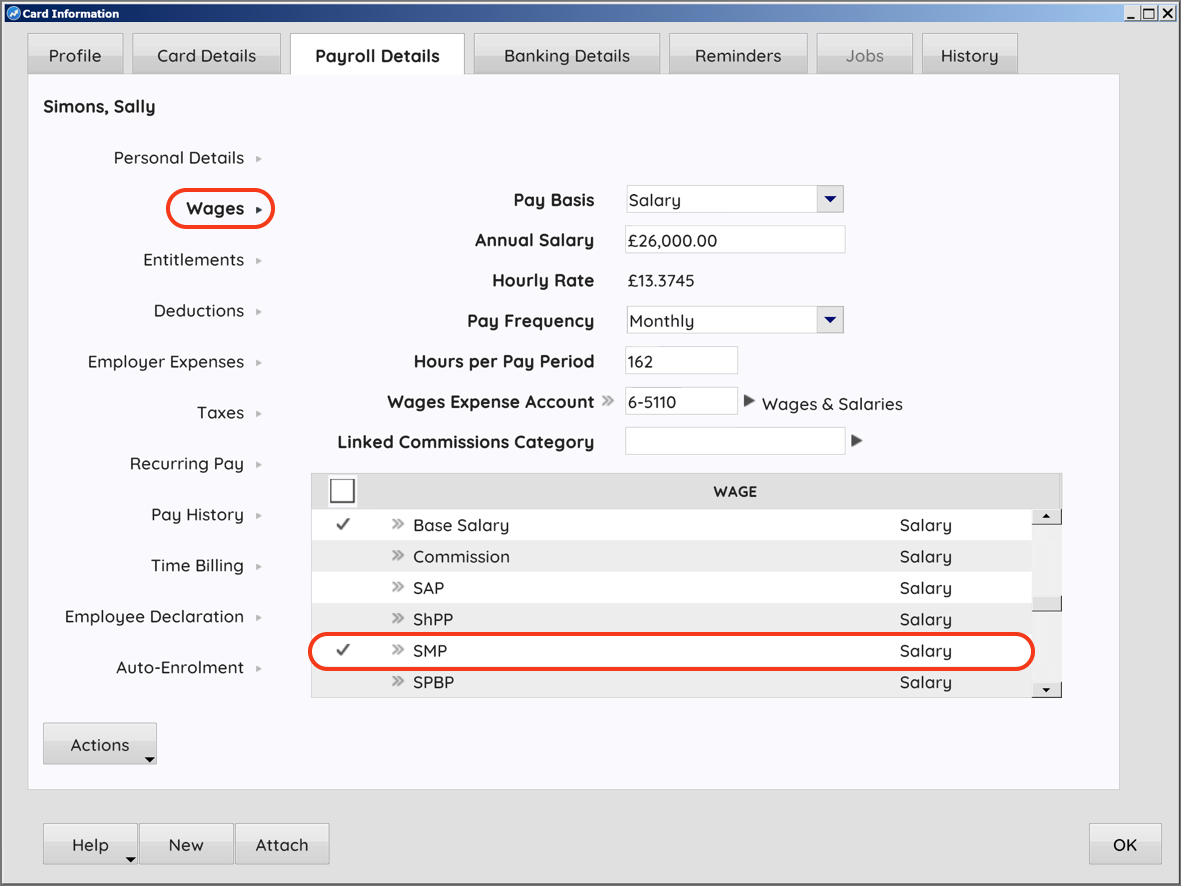Click the zoom arrow beside SMP wage
The height and width of the screenshot is (886, 1181).
(x=397, y=651)
